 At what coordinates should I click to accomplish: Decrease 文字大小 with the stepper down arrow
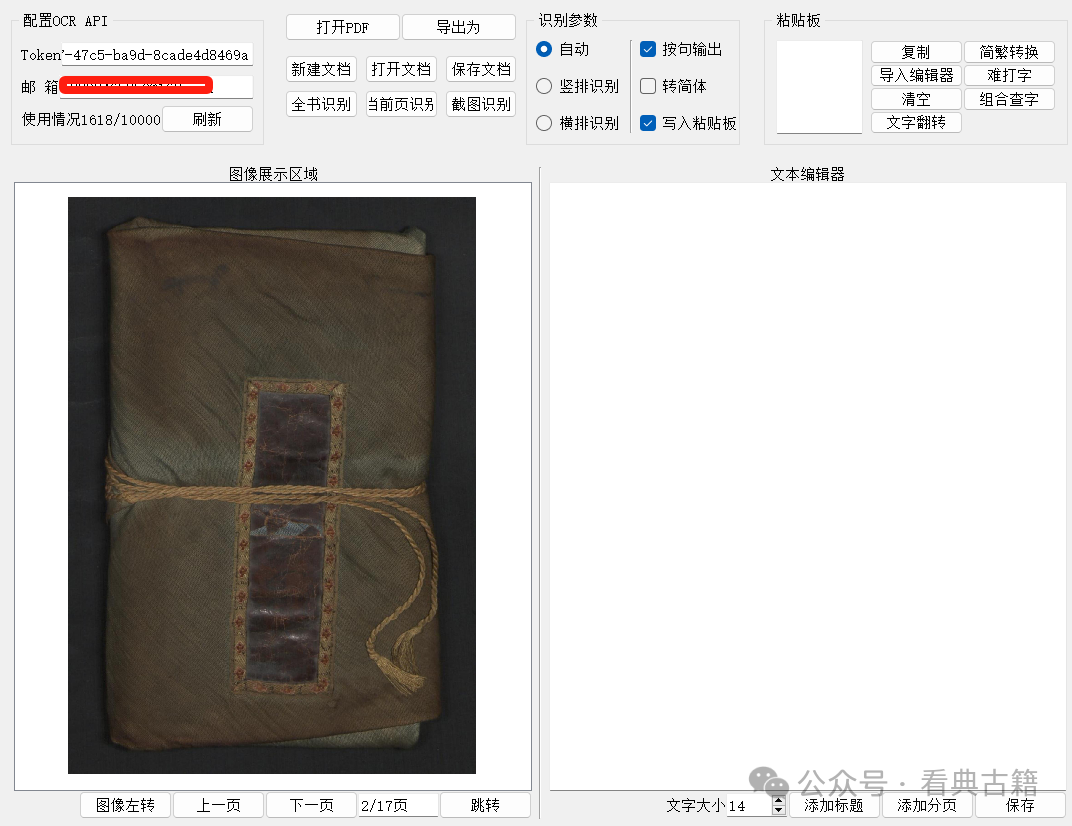(x=779, y=810)
